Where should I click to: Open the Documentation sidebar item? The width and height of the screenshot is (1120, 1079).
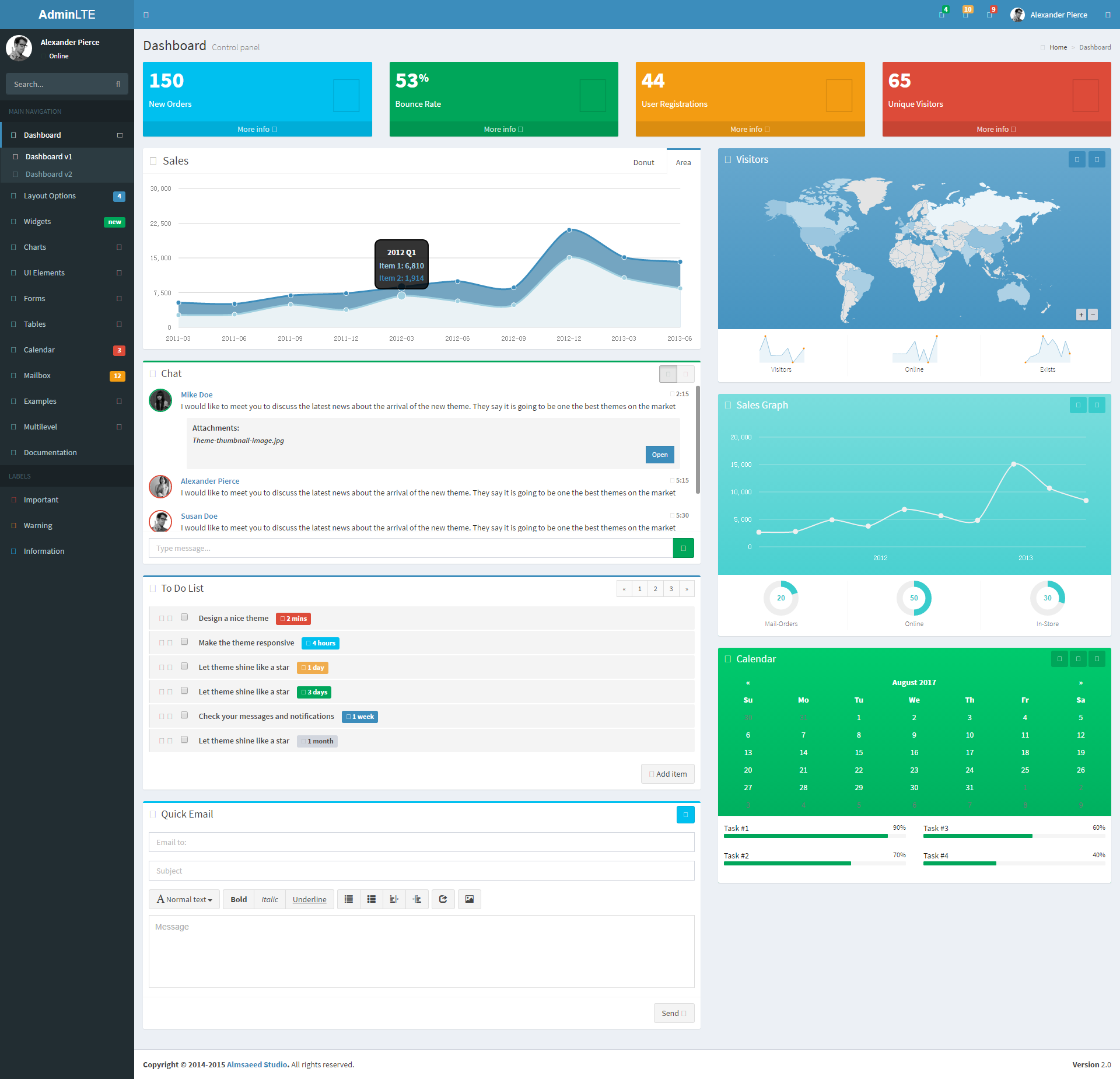click(x=67, y=453)
